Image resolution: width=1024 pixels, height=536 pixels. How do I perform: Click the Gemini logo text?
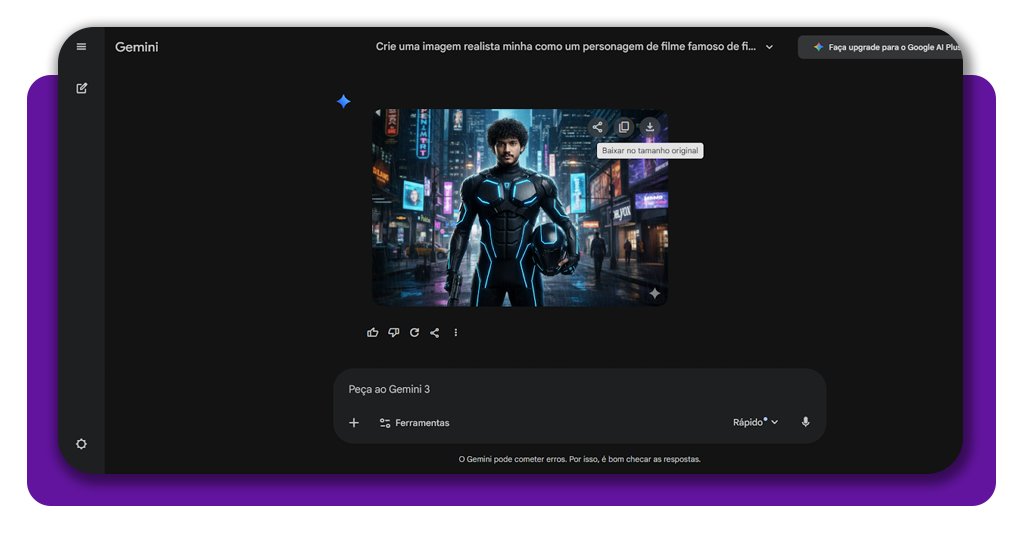pyautogui.click(x=137, y=47)
